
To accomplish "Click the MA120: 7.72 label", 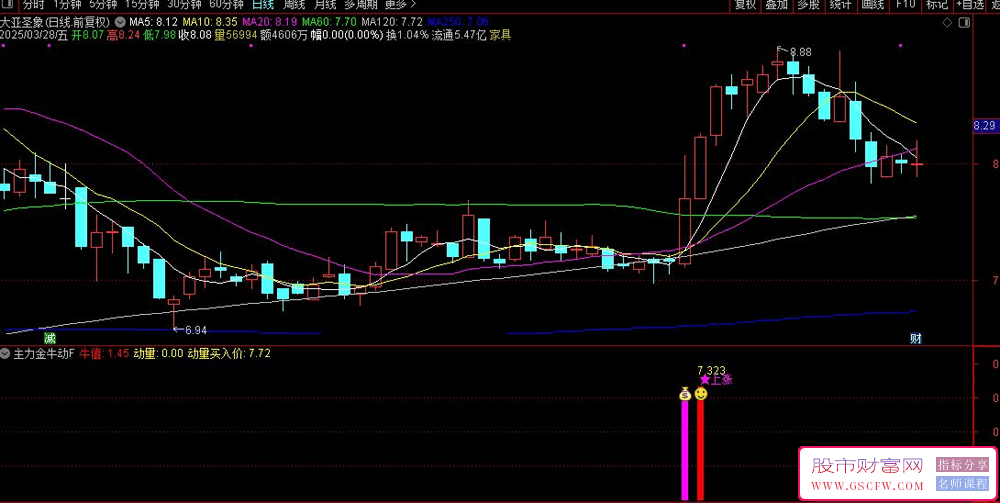I will tap(392, 22).
